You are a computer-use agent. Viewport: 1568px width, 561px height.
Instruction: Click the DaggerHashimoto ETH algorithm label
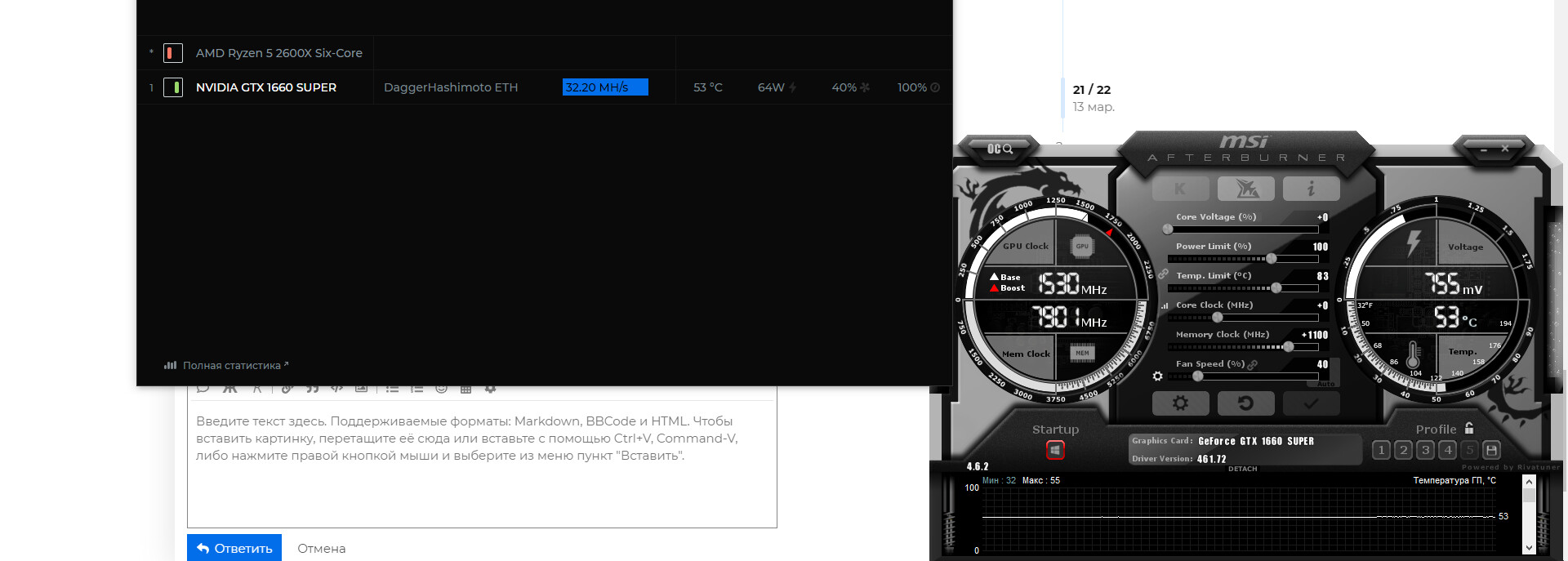(x=451, y=87)
